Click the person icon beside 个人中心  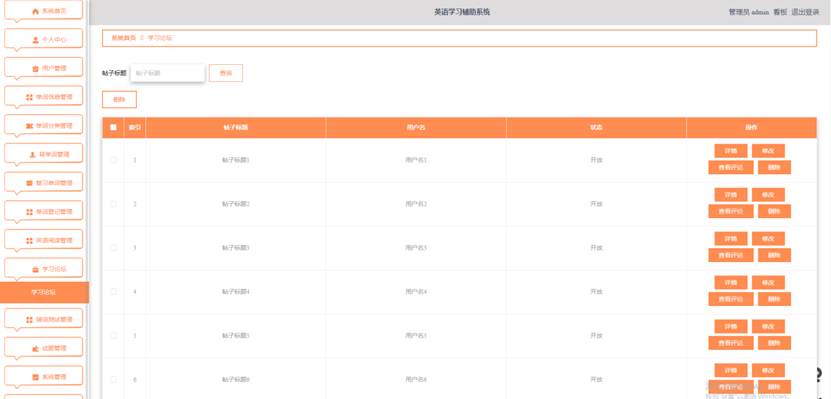pyautogui.click(x=35, y=39)
